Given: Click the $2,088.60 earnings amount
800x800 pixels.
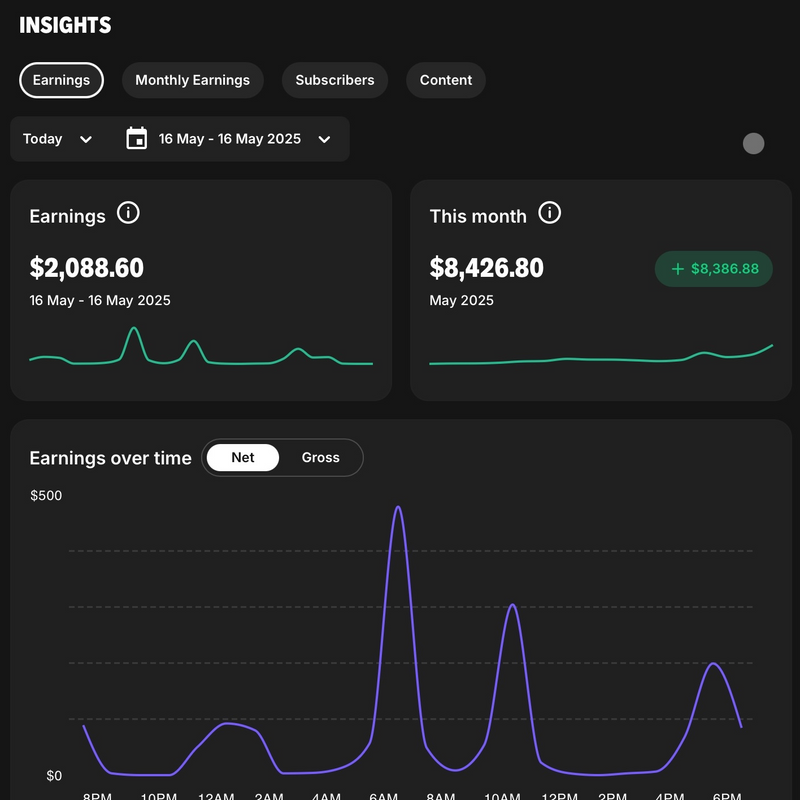Looking at the screenshot, I should click(87, 268).
